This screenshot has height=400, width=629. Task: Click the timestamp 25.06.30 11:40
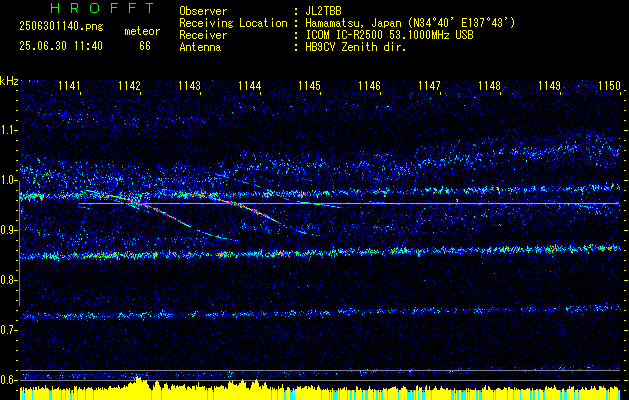click(61, 46)
